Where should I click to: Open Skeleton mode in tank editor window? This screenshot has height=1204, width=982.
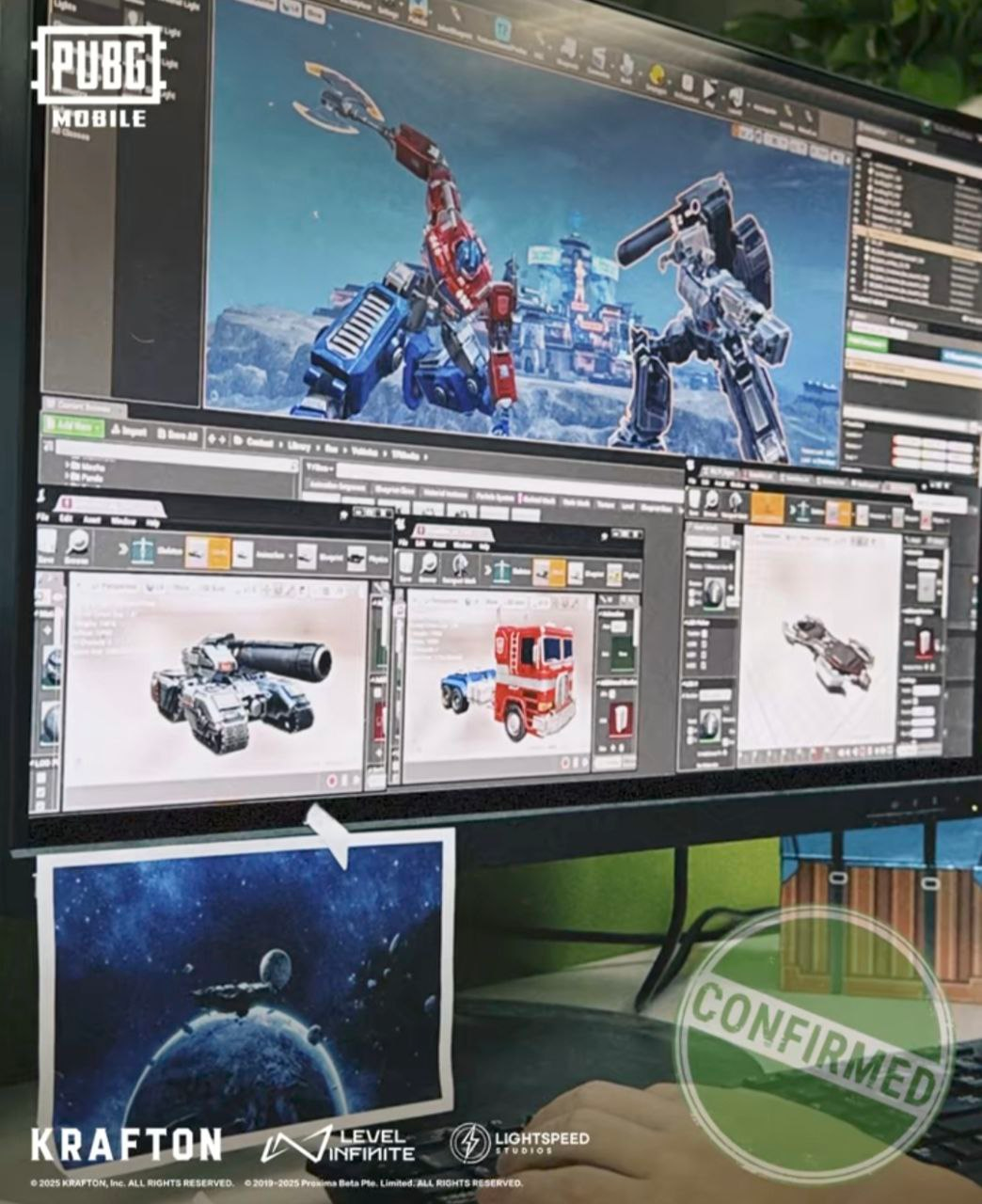click(x=143, y=551)
